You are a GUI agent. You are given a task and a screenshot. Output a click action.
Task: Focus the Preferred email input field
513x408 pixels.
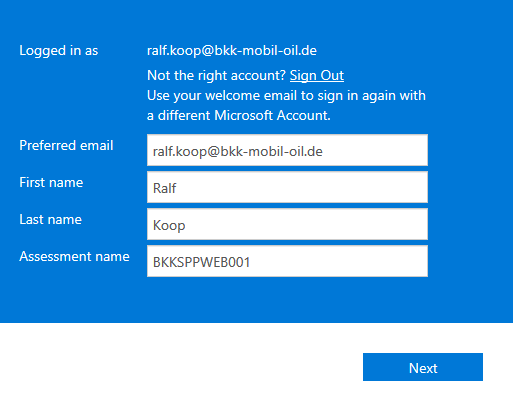pos(287,150)
